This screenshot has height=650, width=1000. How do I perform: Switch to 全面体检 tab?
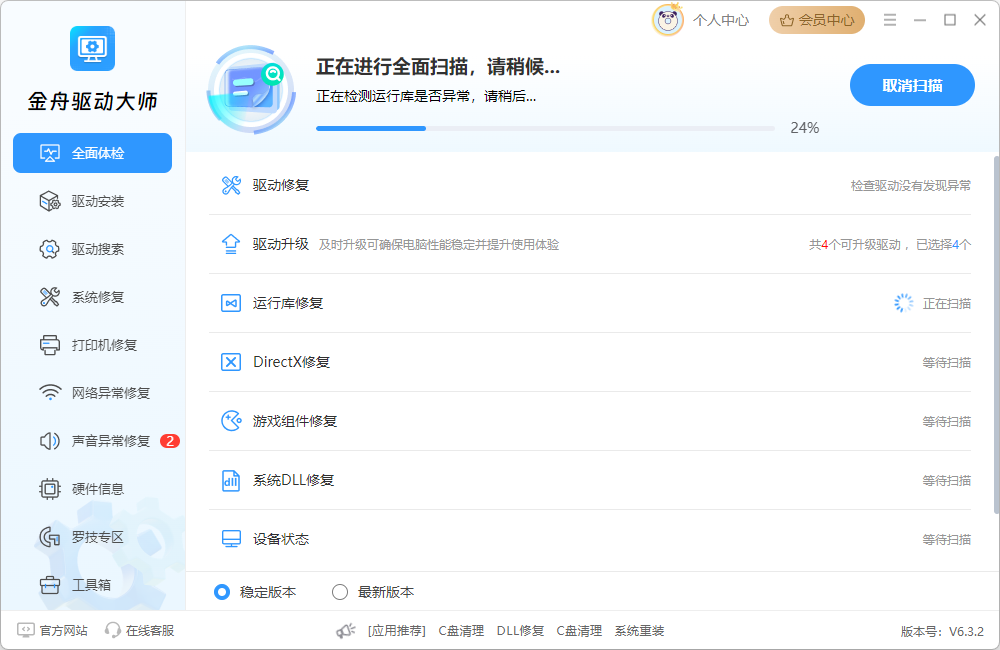tap(92, 153)
